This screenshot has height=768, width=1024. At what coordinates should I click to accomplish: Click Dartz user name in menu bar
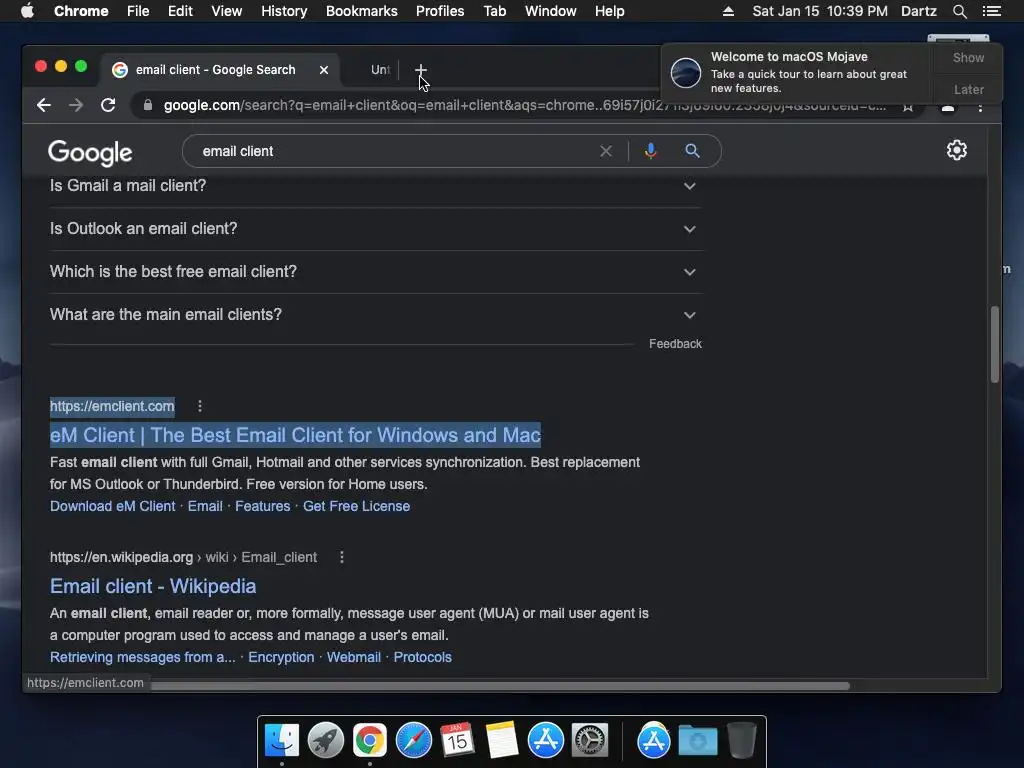click(x=918, y=11)
